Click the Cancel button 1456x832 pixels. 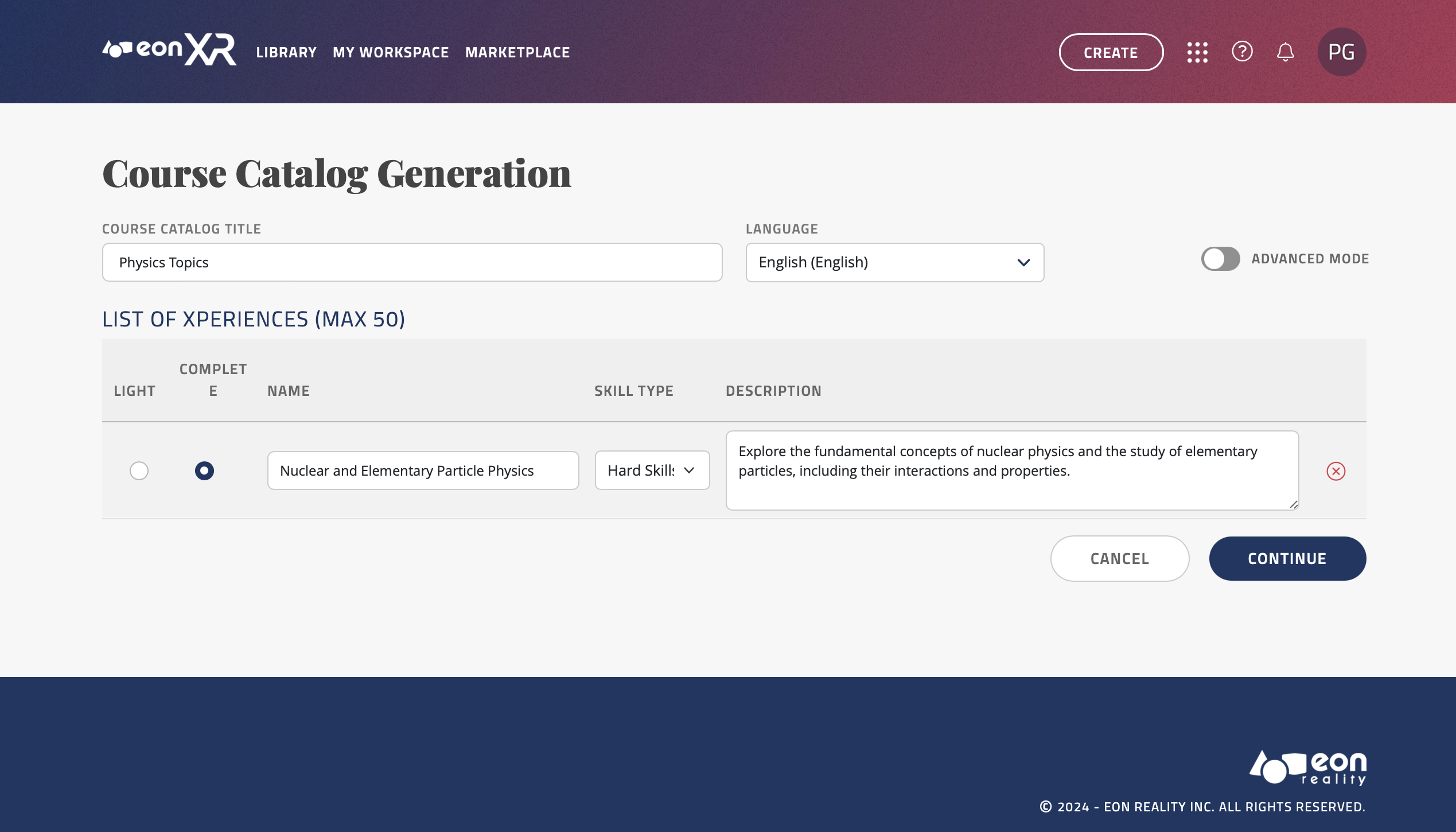(1119, 558)
